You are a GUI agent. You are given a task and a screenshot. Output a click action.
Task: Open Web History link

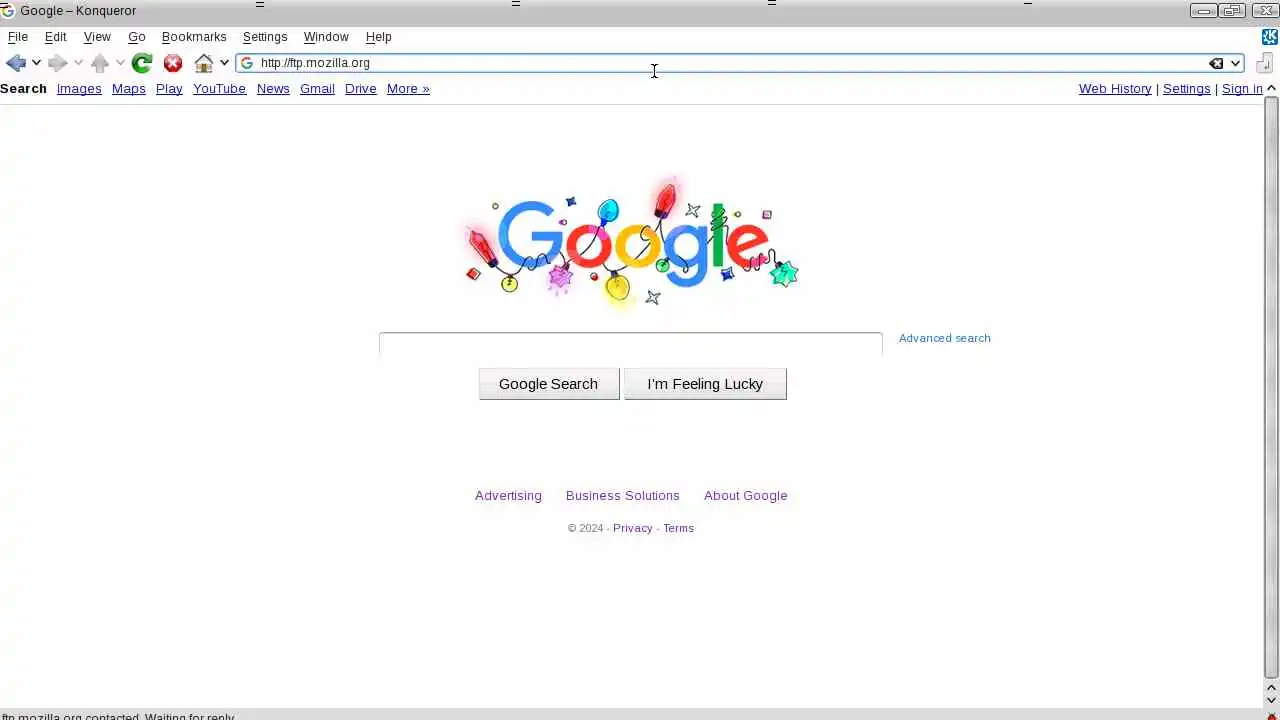1115,89
